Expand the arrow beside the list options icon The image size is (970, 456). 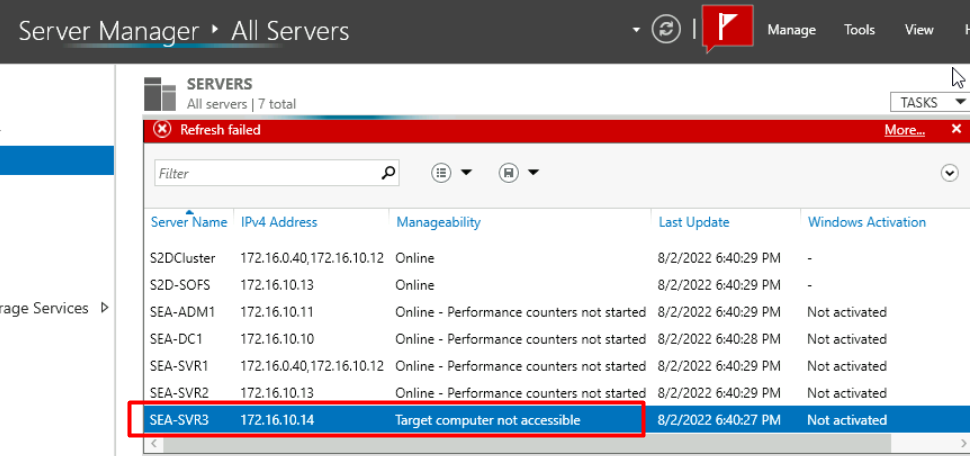click(466, 173)
